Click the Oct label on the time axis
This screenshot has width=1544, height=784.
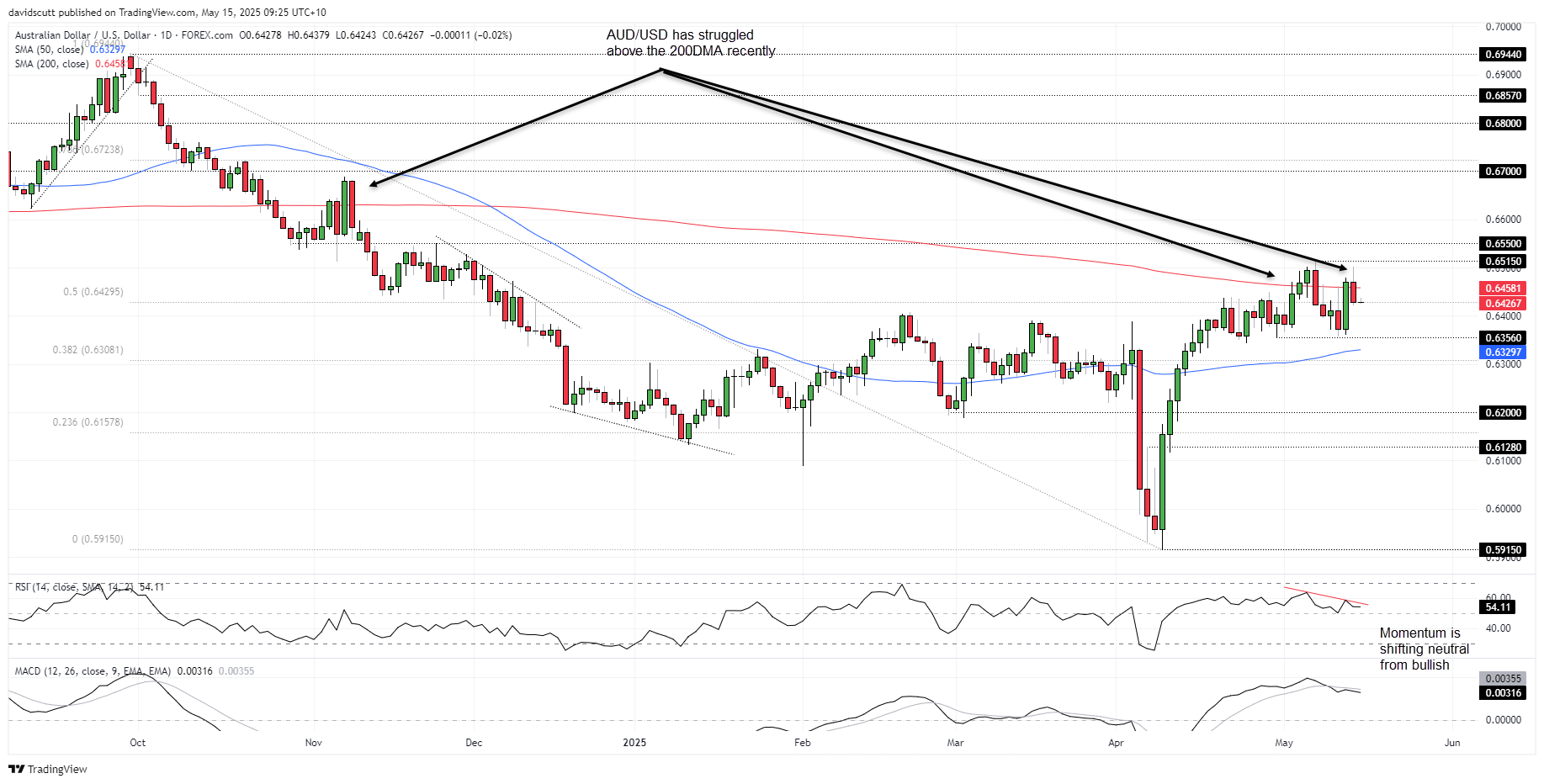pos(138,743)
